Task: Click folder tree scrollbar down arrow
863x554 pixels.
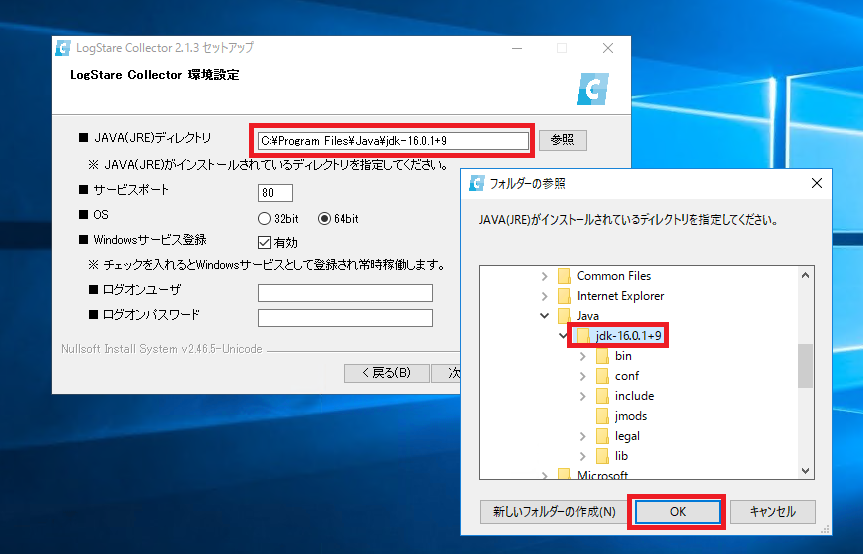Action: (805, 470)
